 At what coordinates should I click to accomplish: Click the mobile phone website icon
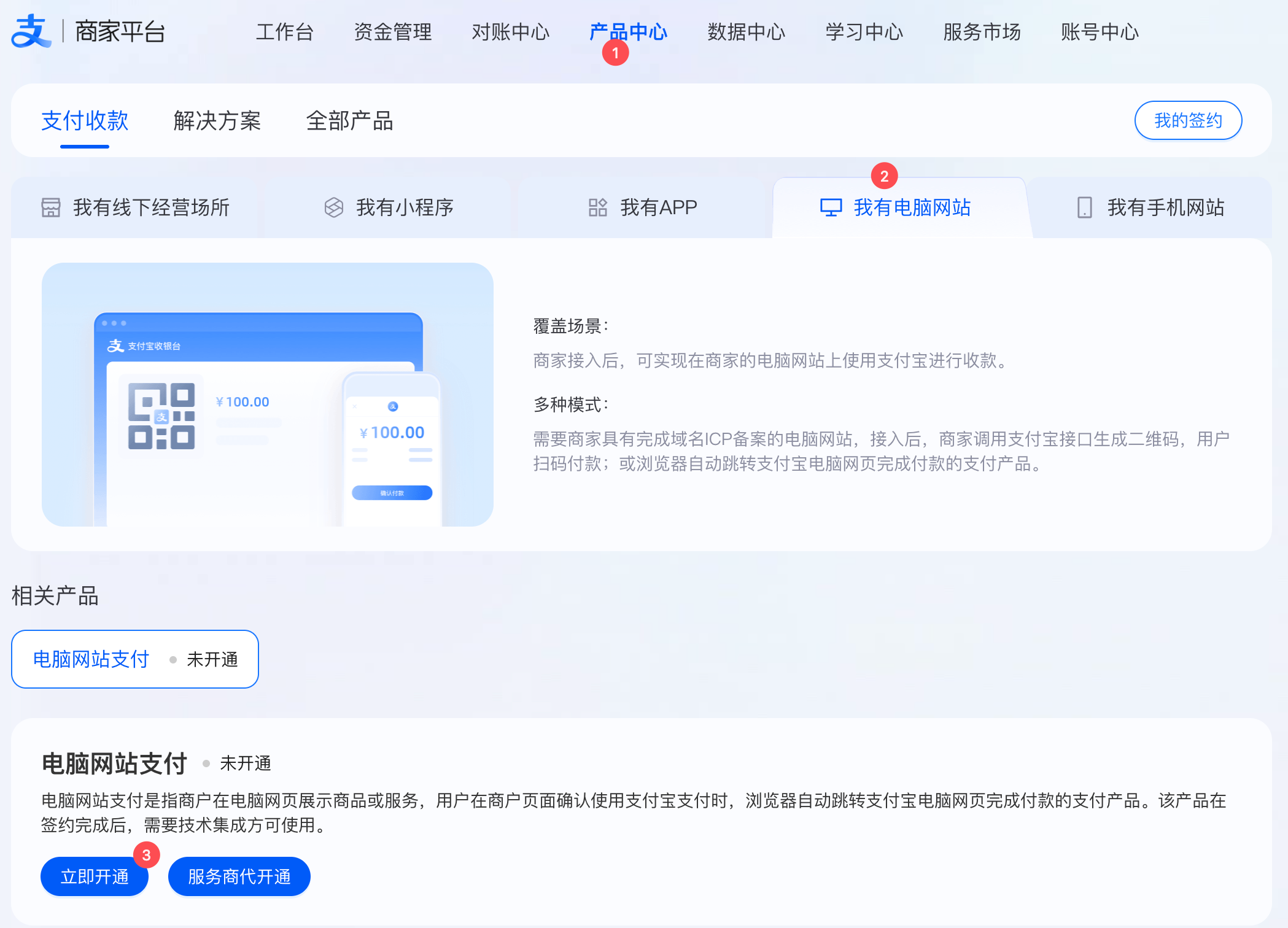point(1085,207)
